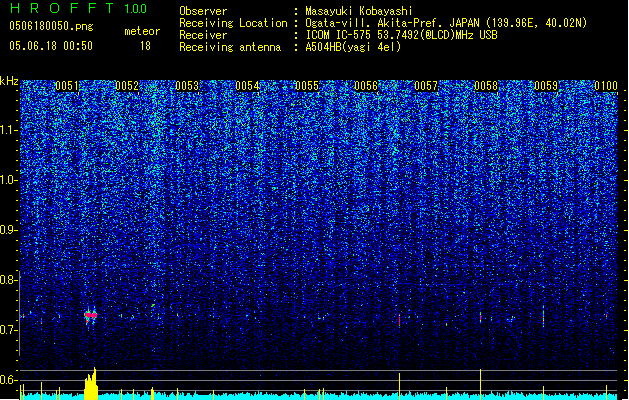Click the 0051 time marker
The height and width of the screenshot is (400, 629).
click(67, 86)
